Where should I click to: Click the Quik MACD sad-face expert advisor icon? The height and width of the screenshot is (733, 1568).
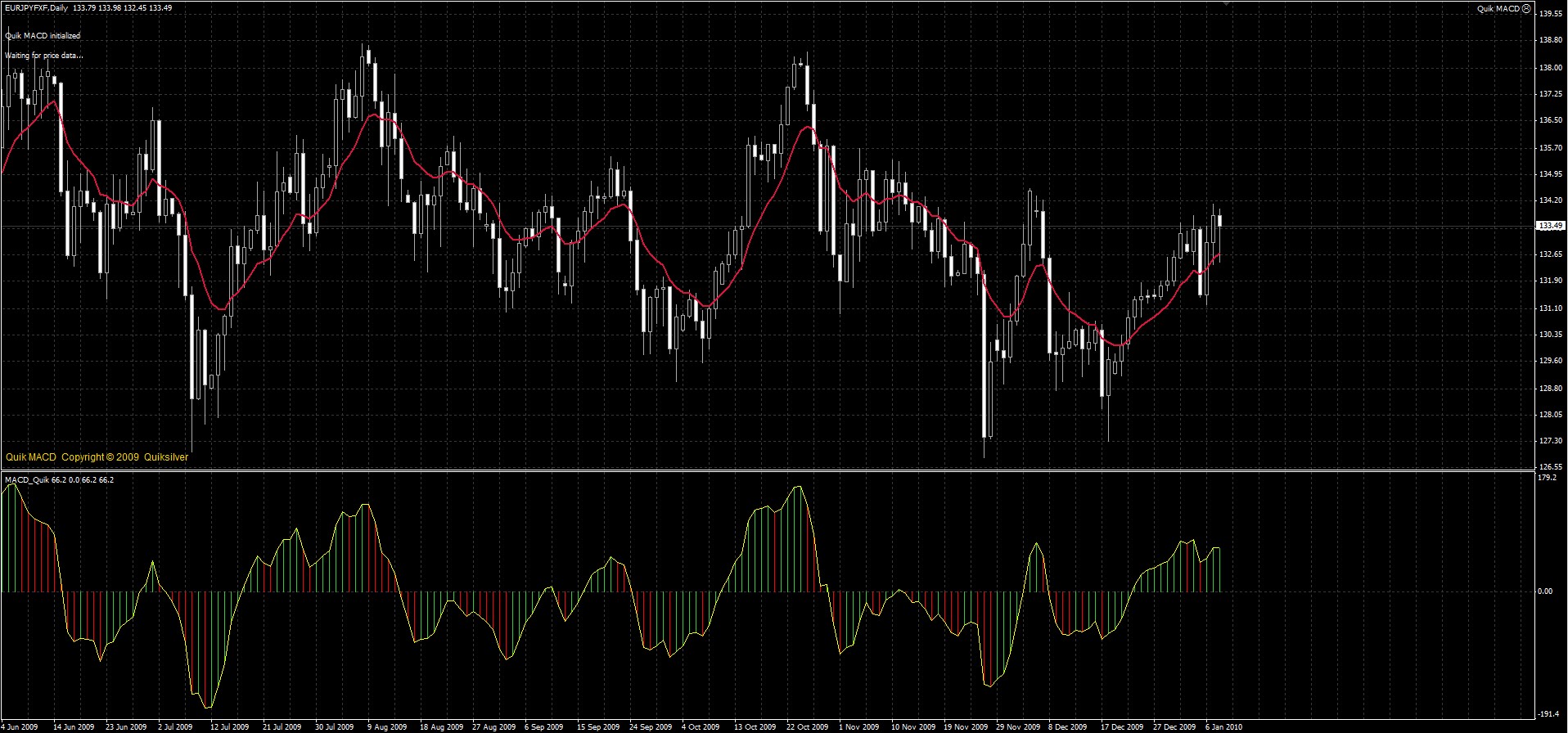1526,8
